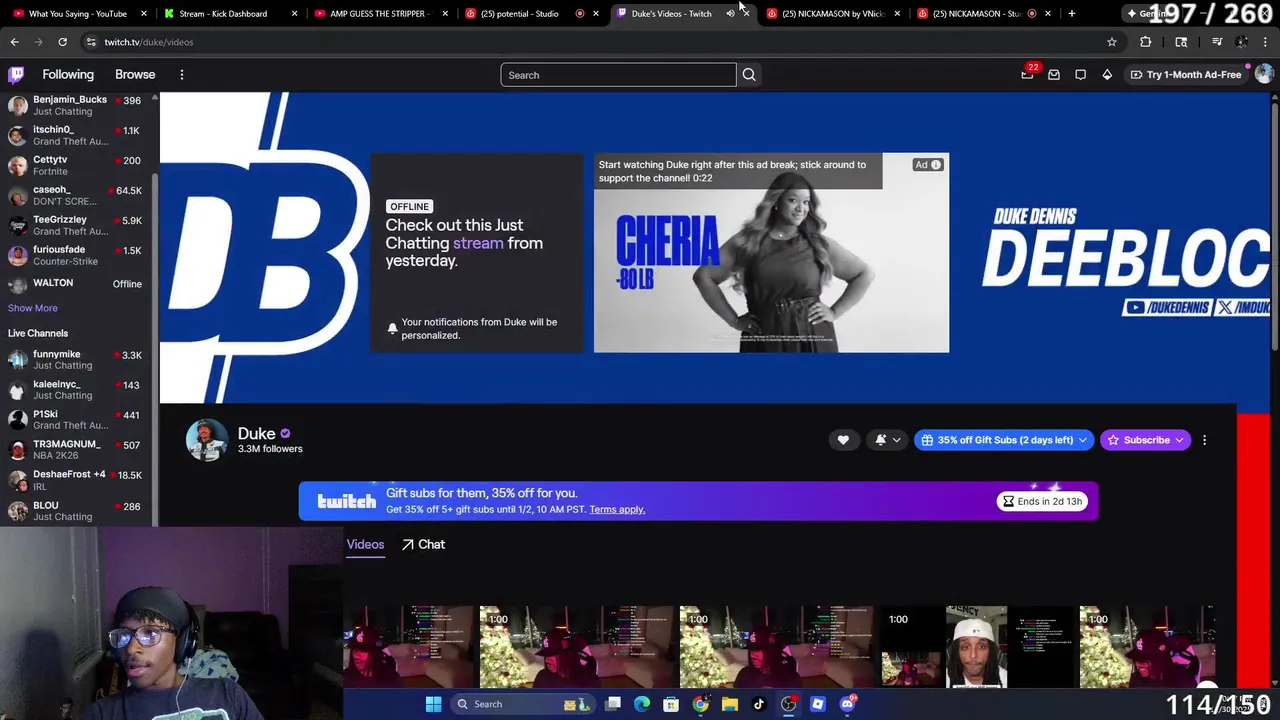
Task: Open the Chrome three-dot menu
Action: pos(1266,42)
